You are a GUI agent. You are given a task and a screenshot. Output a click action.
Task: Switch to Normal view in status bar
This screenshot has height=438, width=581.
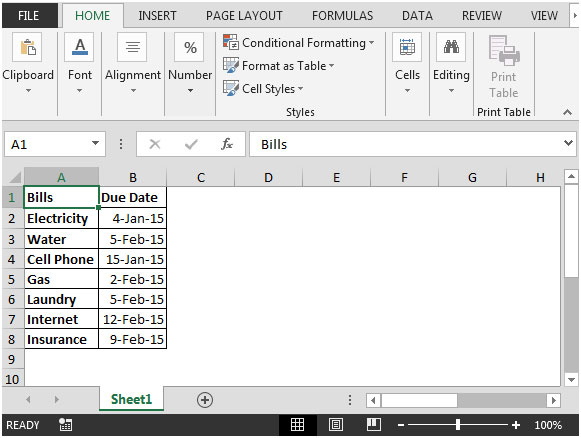pos(298,425)
